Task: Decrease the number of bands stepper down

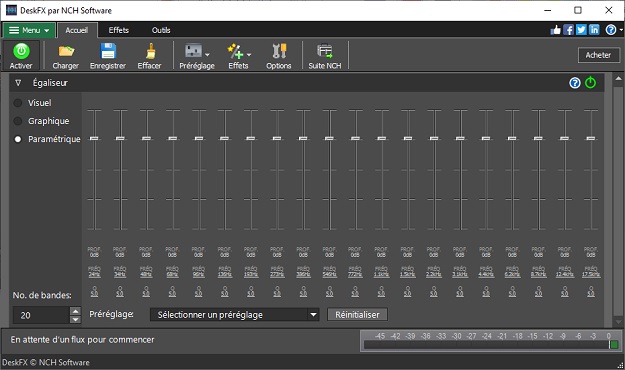Action: point(75,319)
